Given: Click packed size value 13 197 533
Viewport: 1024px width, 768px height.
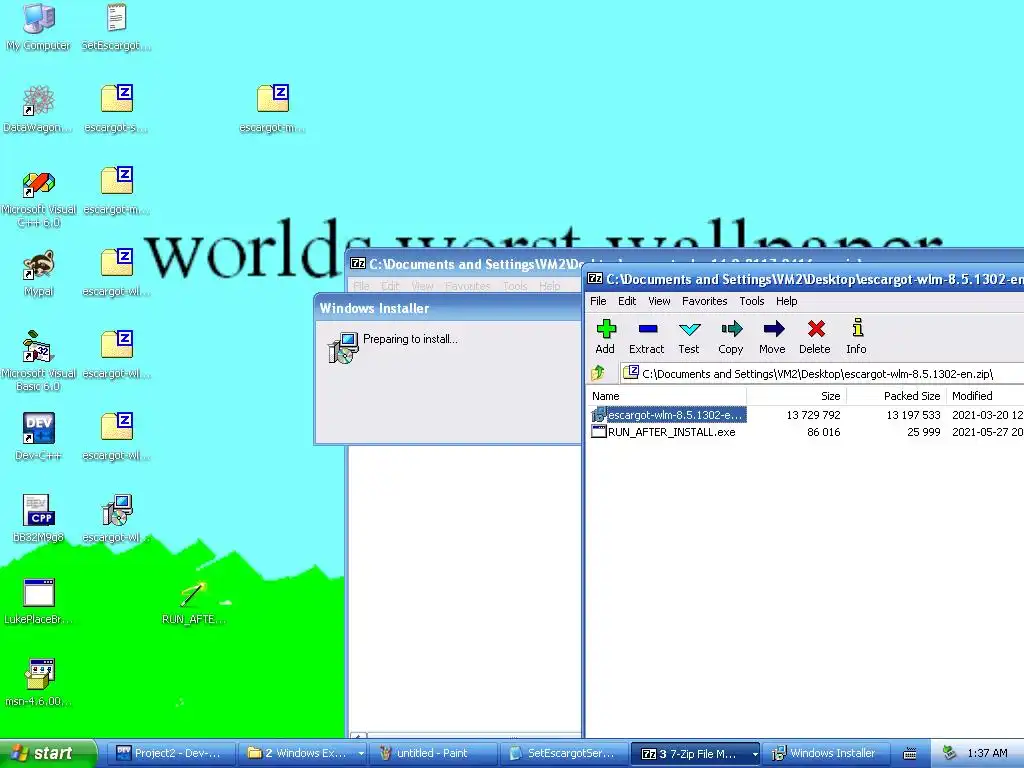Looking at the screenshot, I should click(x=913, y=415).
